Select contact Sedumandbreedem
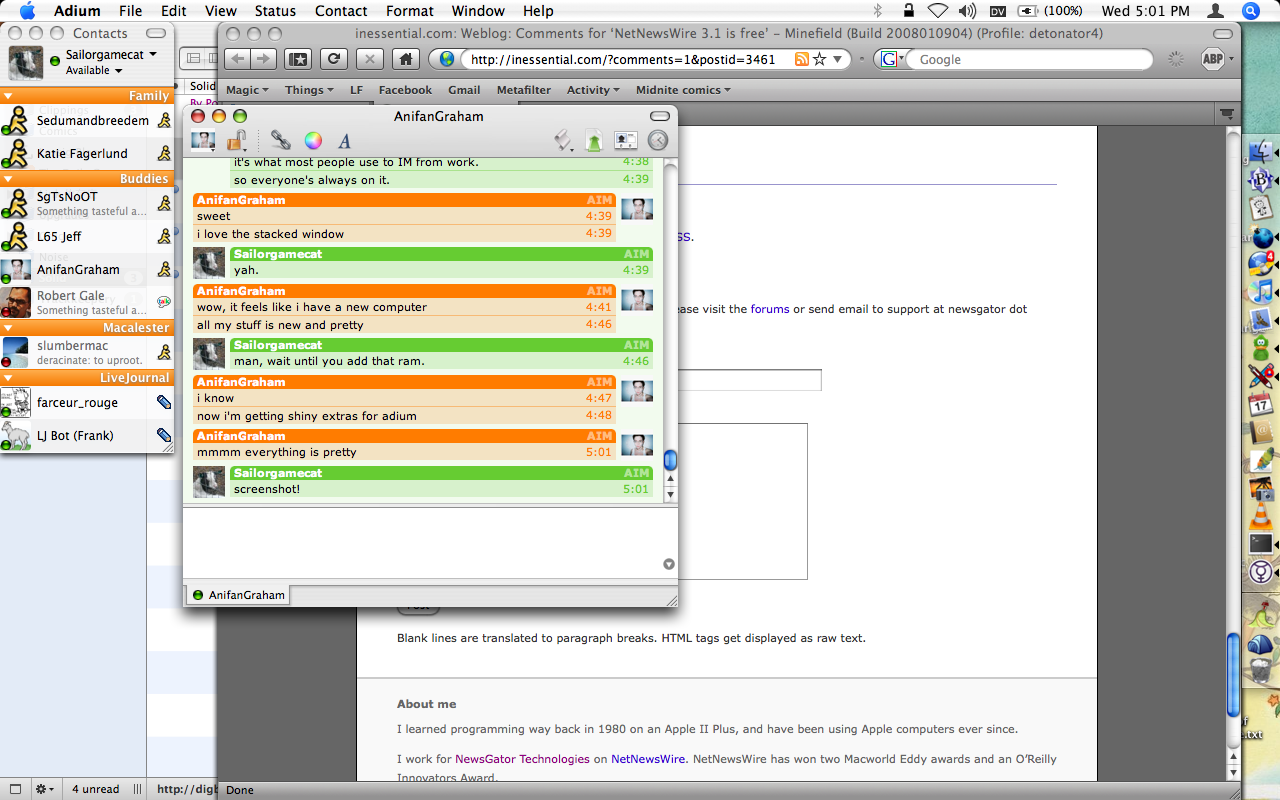1280x800 pixels. click(x=87, y=121)
